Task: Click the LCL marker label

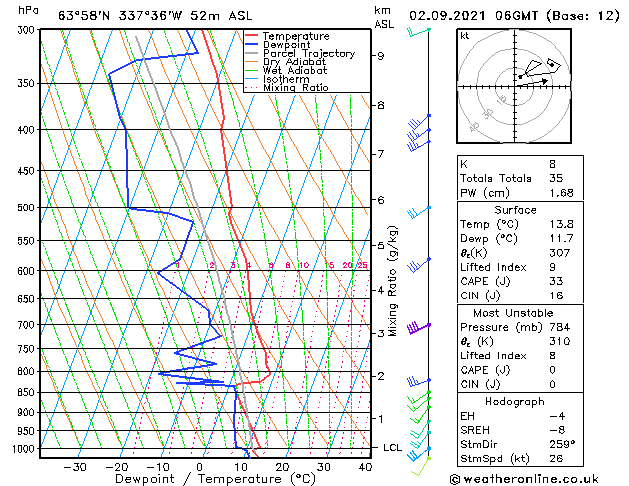Action: (392, 448)
